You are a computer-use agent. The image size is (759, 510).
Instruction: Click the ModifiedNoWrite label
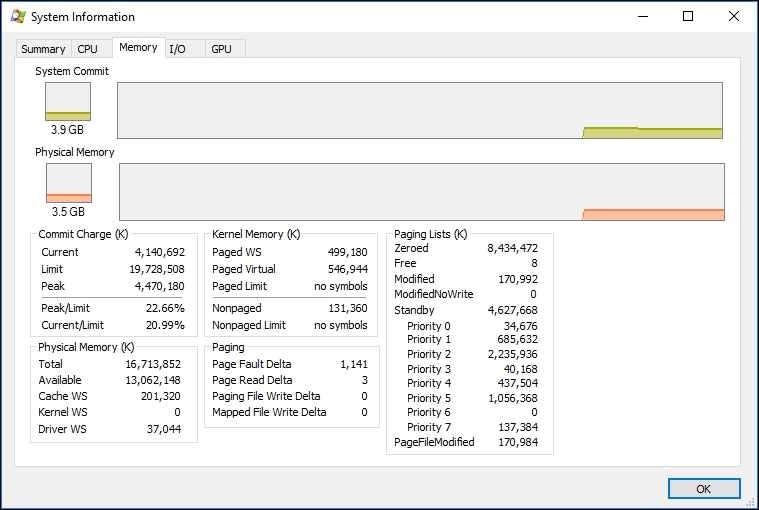click(x=434, y=294)
